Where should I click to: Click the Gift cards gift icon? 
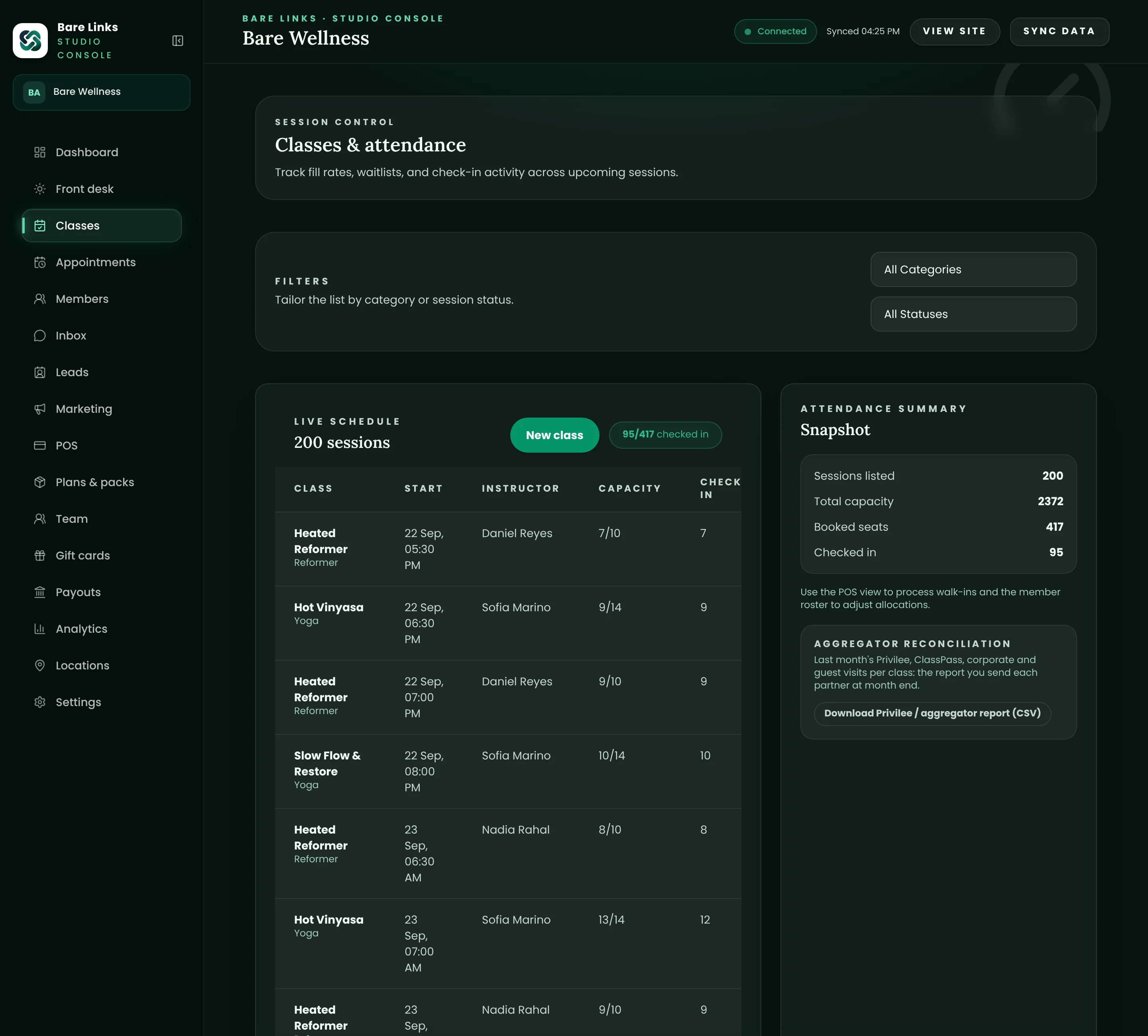[40, 555]
